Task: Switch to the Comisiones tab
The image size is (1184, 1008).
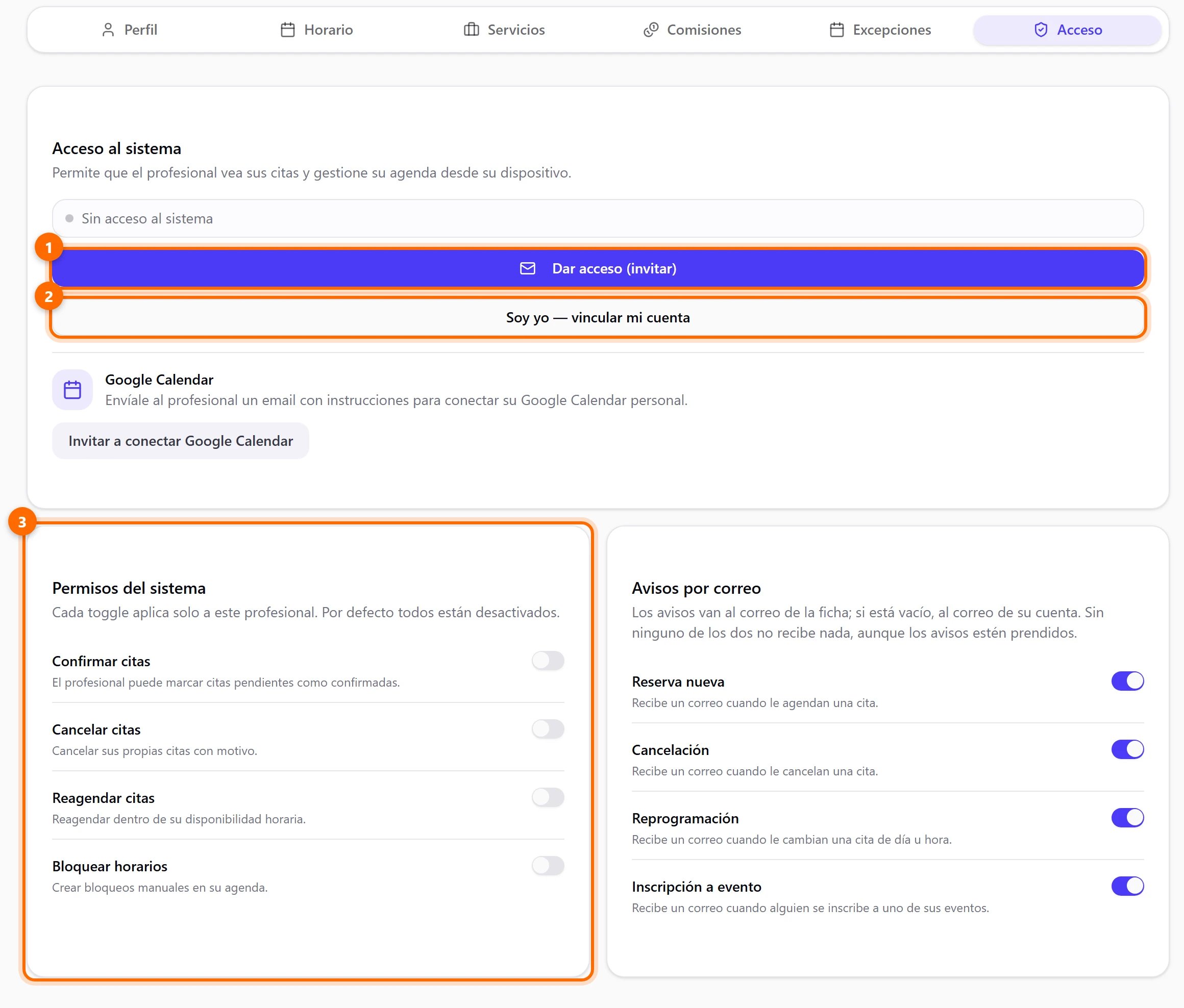Action: click(692, 30)
